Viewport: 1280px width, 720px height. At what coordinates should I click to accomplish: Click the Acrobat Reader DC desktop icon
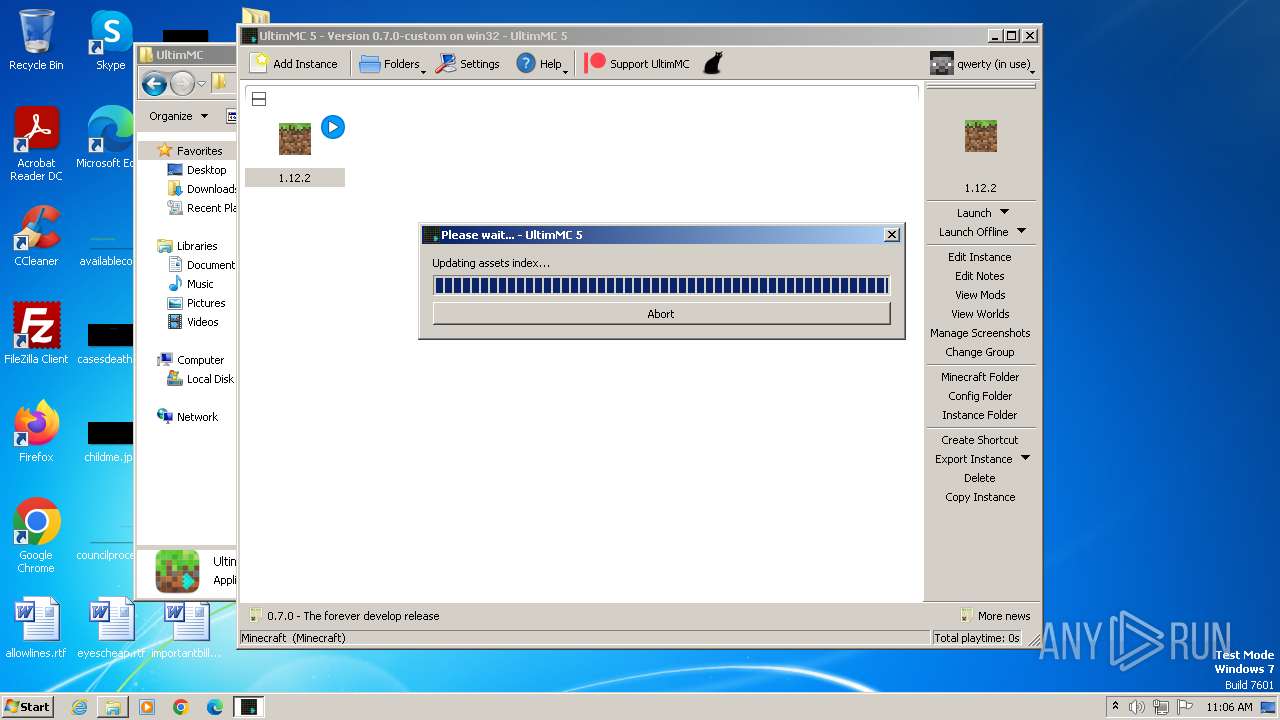tap(36, 144)
